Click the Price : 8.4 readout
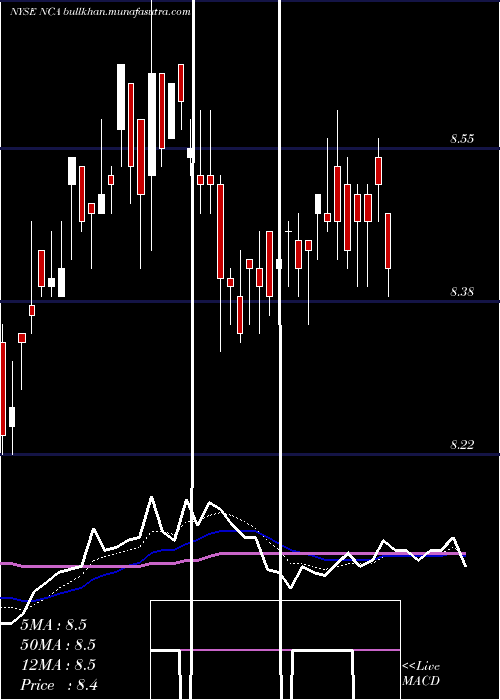Image resolution: width=500 pixels, height=700 pixels. [x=59, y=685]
